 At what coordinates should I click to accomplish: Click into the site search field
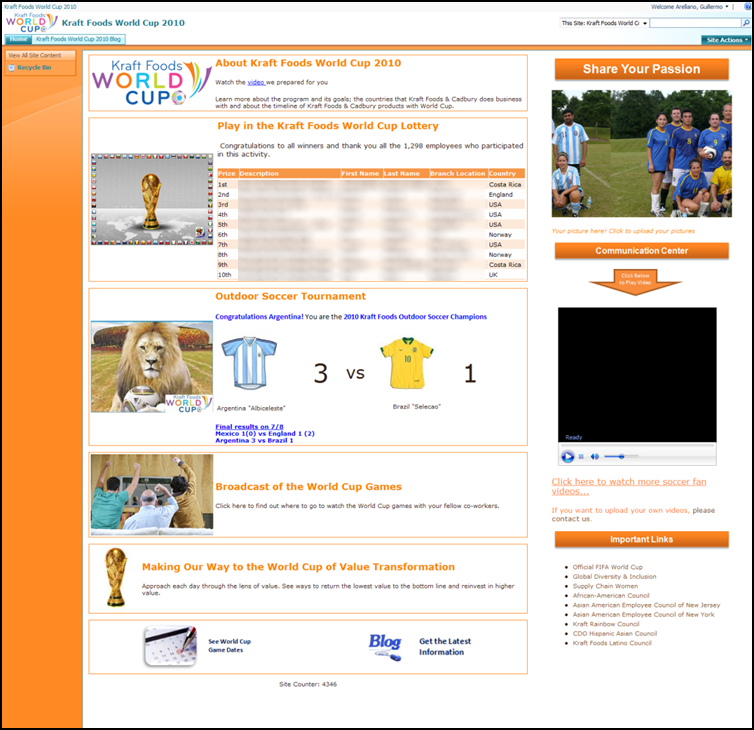(x=696, y=23)
